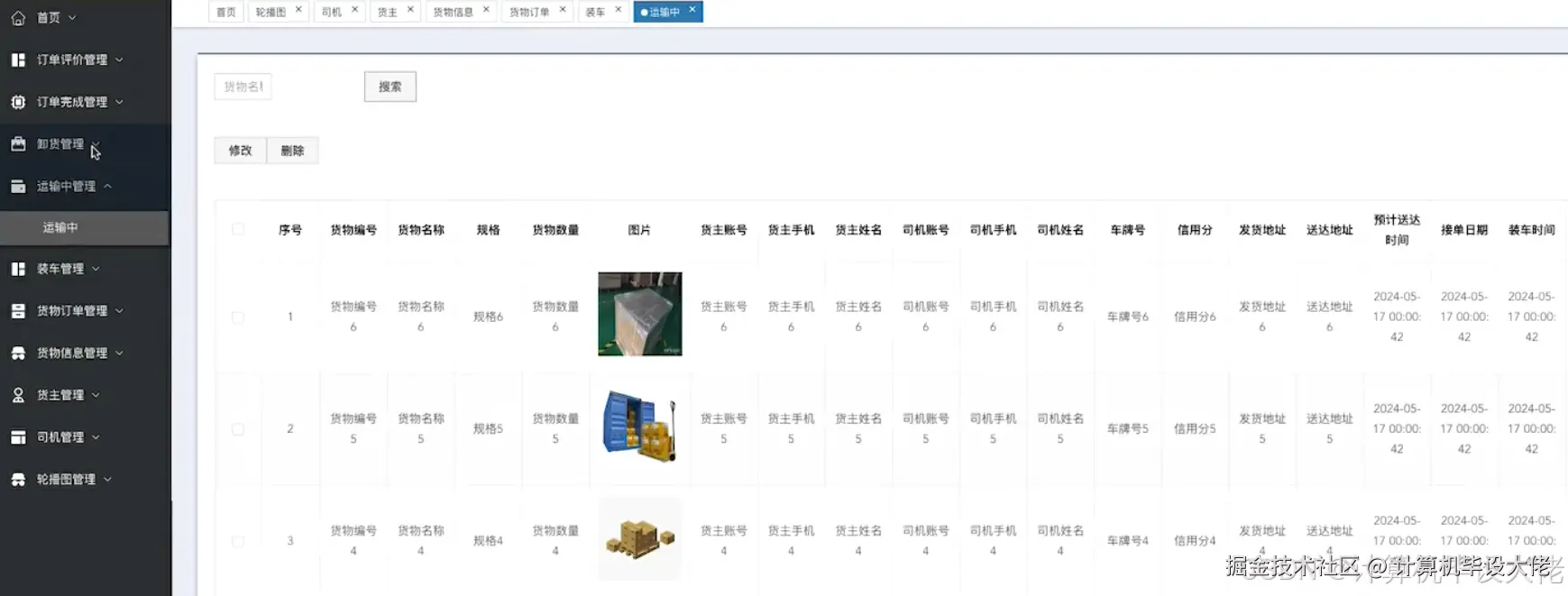The height and width of the screenshot is (596, 1568).
Task: Click the 轮播图管理 sidebar icon
Action: click(18, 480)
